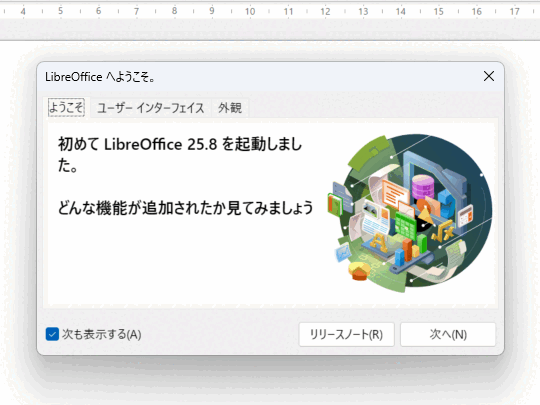Close the LibreOffice へようこそ dialog
Screen dimensions: 540x405
tap(489, 76)
